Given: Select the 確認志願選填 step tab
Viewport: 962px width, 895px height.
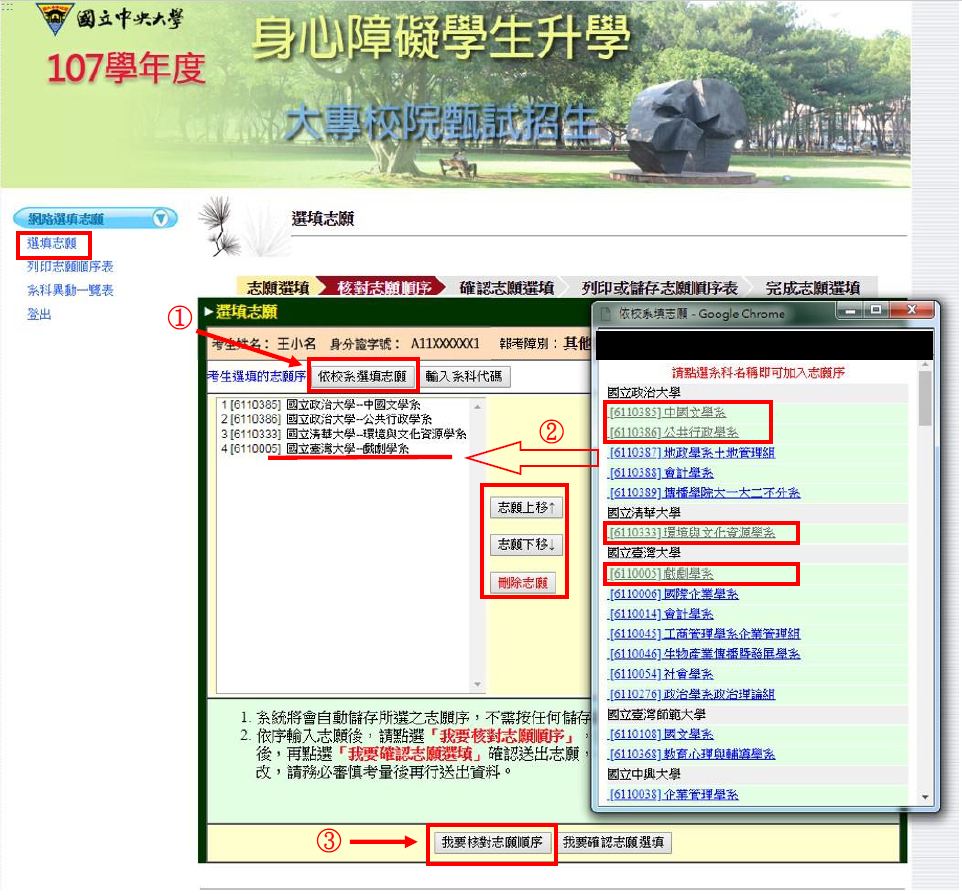Looking at the screenshot, I should click(507, 287).
